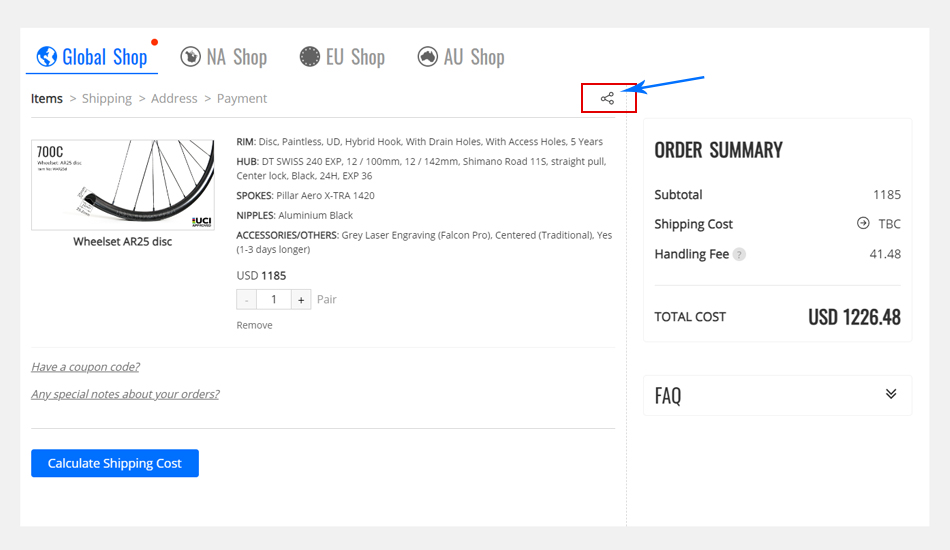The width and height of the screenshot is (950, 550).
Task: Click the Shipping Cost arrow icon
Action: click(x=863, y=224)
